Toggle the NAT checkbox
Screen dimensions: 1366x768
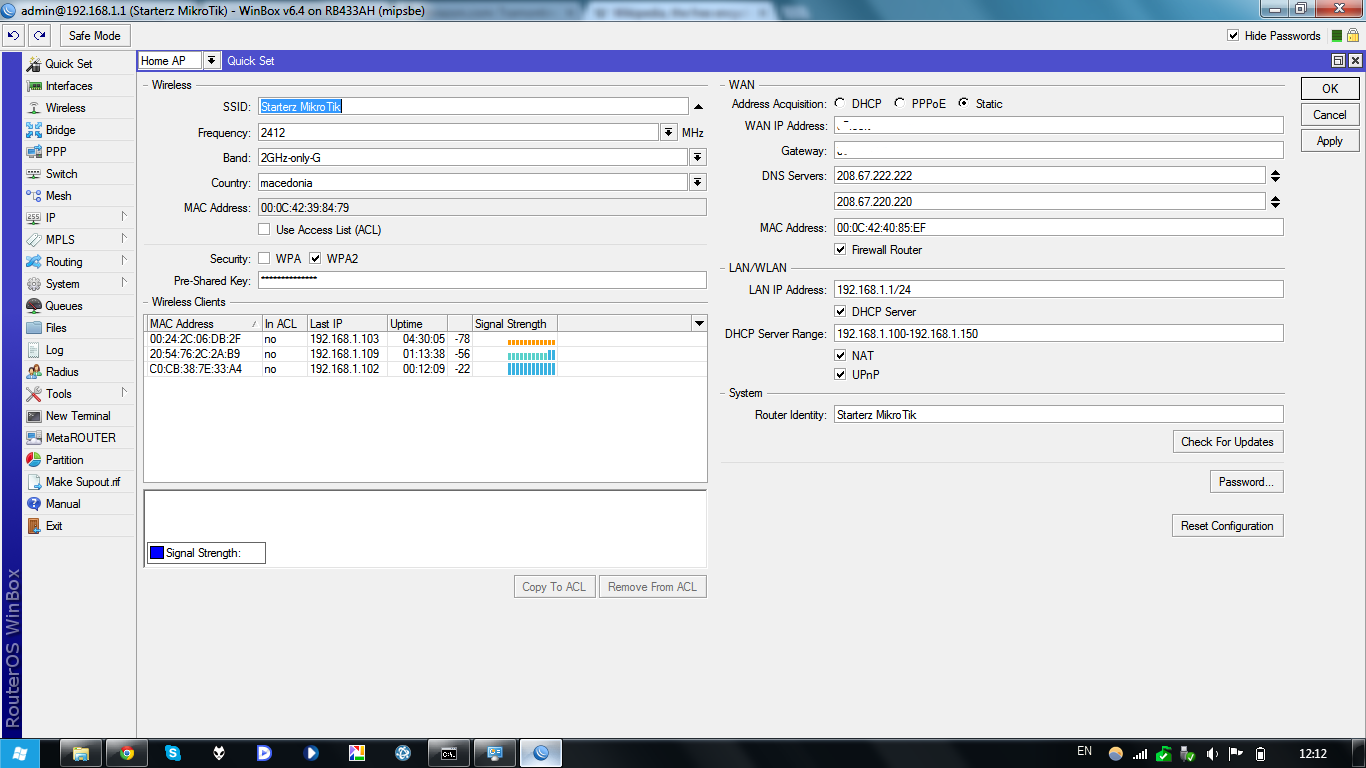pos(841,356)
